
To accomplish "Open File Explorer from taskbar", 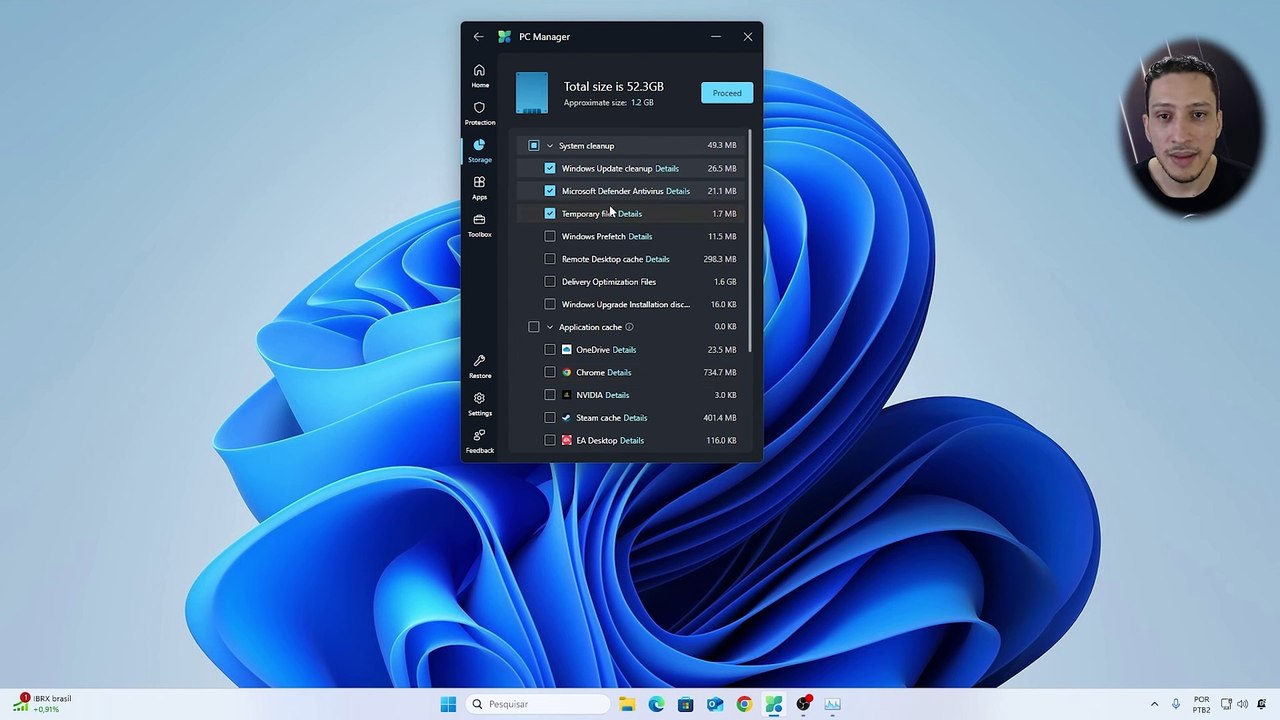I will pos(627,704).
